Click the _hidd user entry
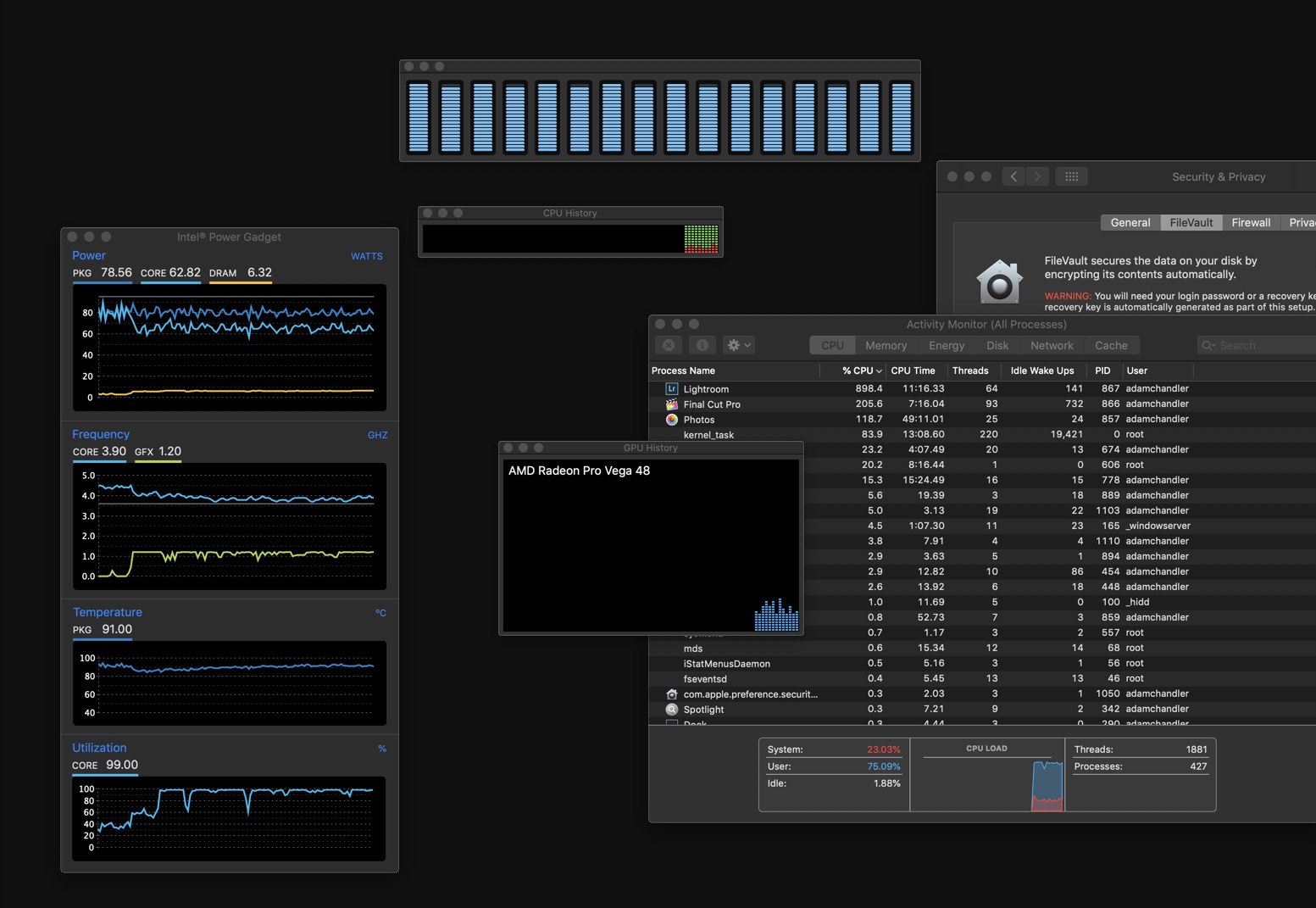The image size is (1316, 908). [x=1137, y=602]
